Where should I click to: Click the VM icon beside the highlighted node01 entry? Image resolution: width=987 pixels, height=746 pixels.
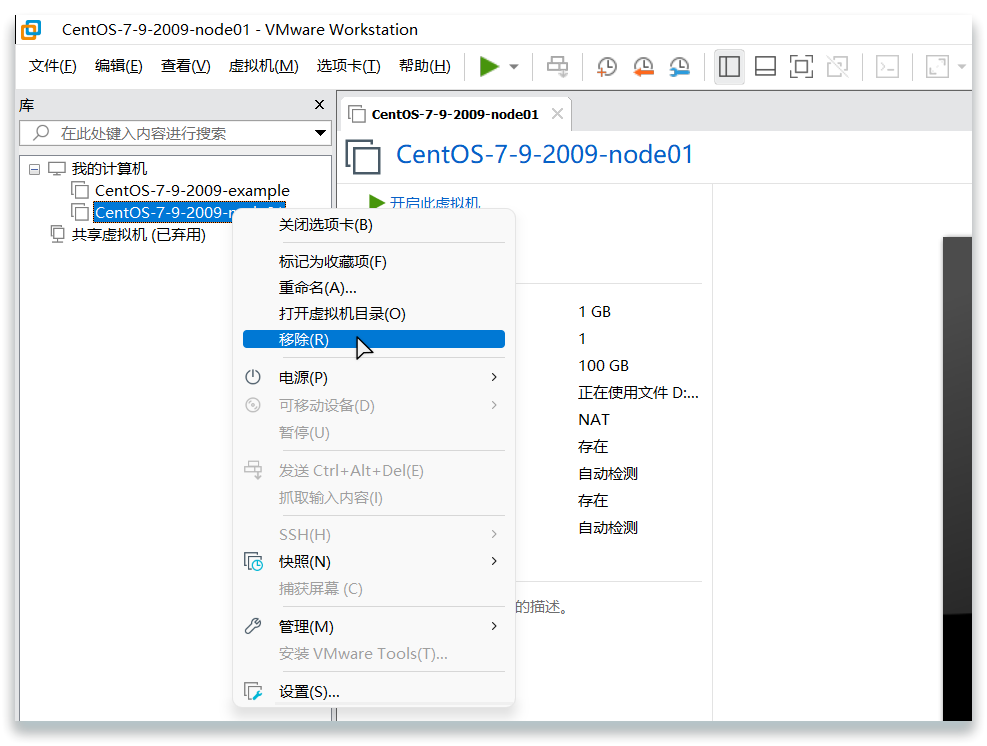point(80,212)
